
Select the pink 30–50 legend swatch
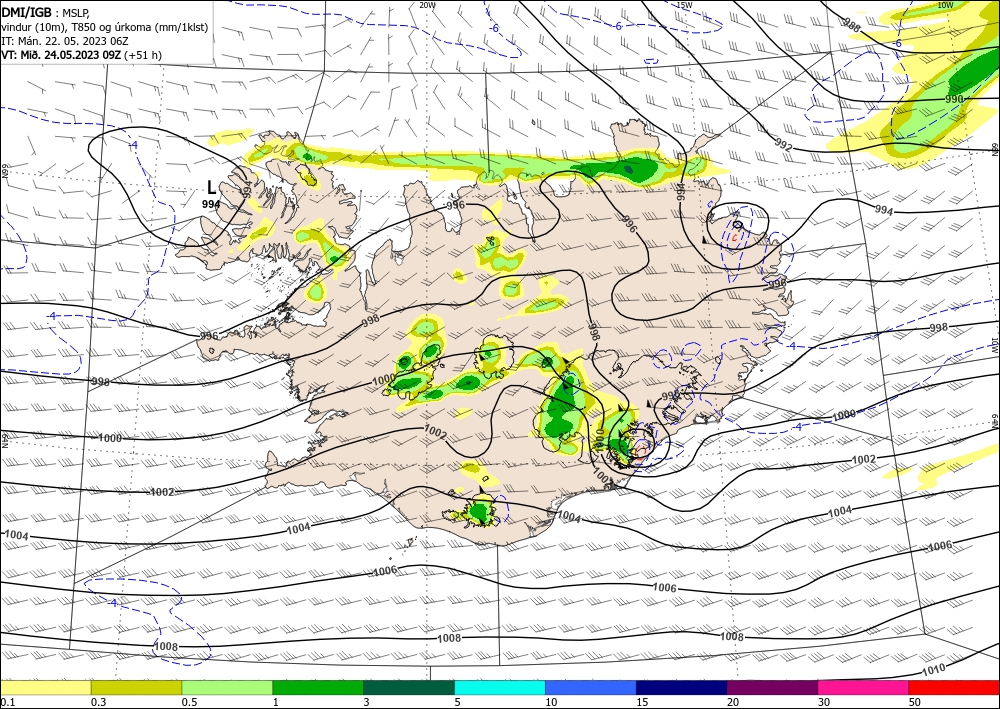864,687
